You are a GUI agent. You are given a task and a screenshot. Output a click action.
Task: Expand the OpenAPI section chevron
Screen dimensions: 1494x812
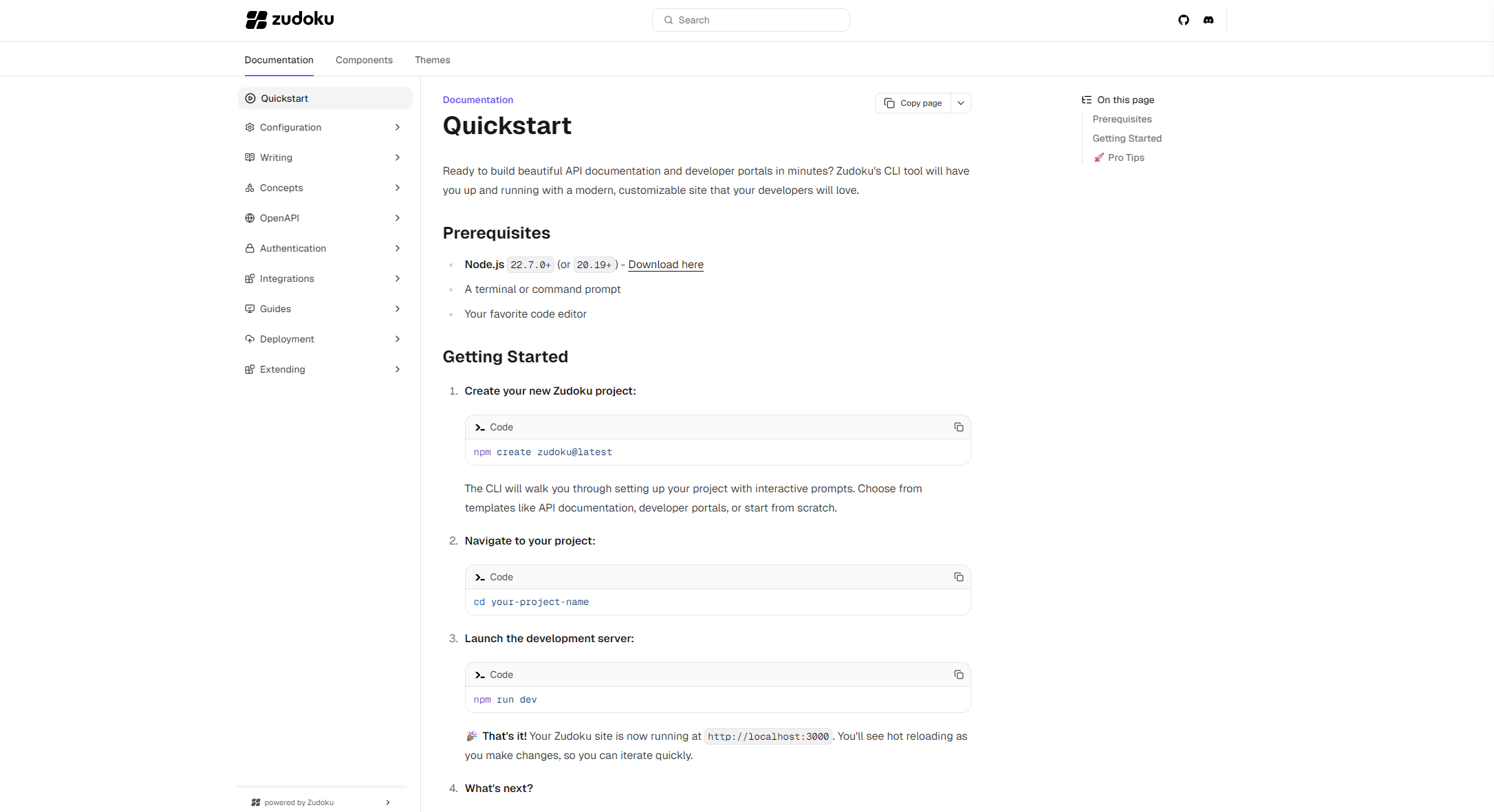click(398, 218)
